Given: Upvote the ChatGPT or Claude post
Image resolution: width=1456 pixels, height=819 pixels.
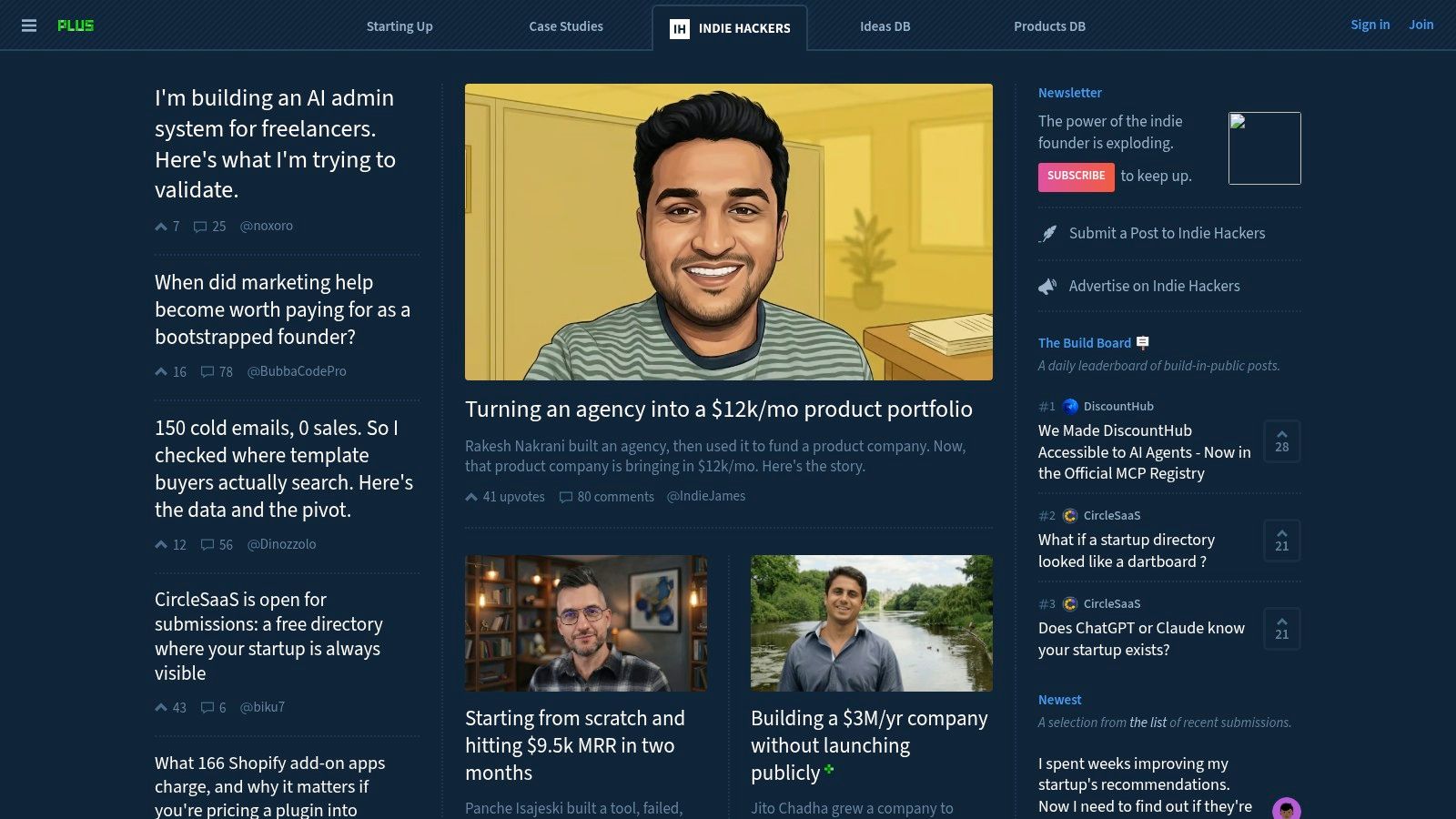Looking at the screenshot, I should click(x=1282, y=629).
